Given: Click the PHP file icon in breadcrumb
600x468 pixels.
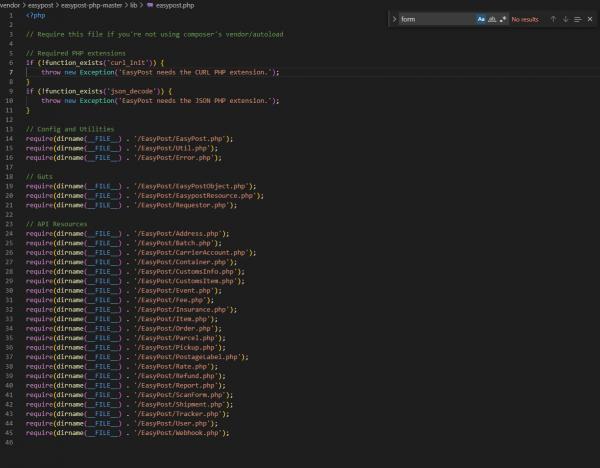Looking at the screenshot, I should pyautogui.click(x=150, y=5).
